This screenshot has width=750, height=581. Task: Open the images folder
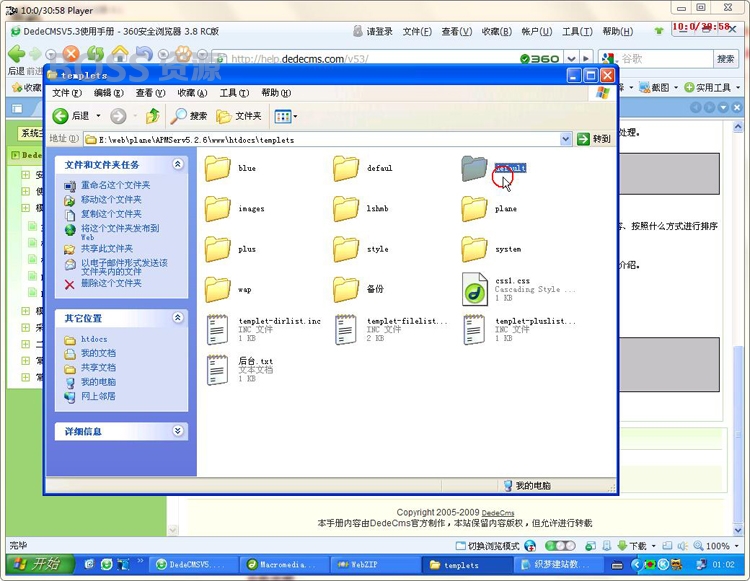(218, 208)
